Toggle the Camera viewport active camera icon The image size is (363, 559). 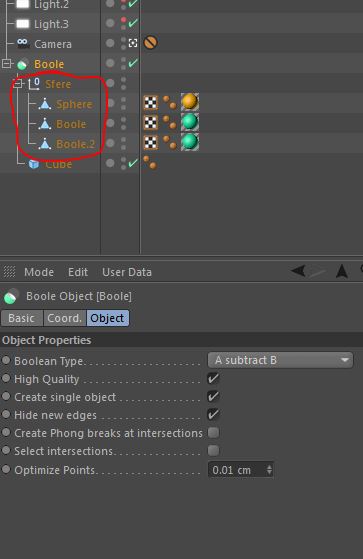[x=133, y=43]
